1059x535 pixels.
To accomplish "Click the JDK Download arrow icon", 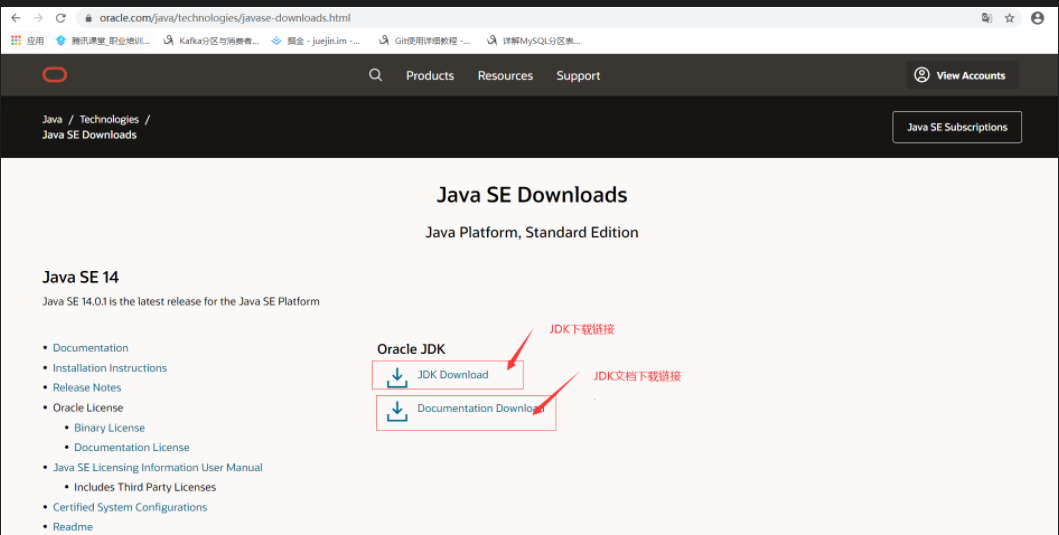I will pos(397,377).
